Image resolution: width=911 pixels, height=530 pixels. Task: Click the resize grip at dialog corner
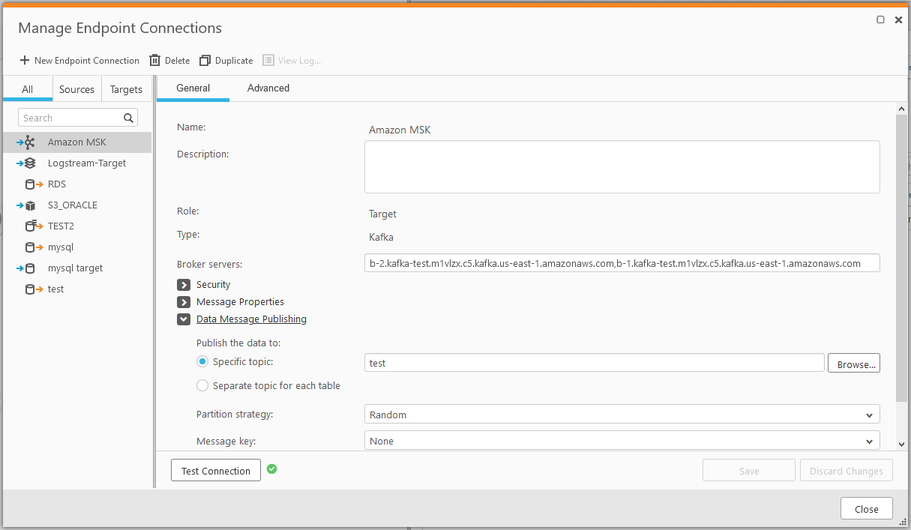coord(902,522)
